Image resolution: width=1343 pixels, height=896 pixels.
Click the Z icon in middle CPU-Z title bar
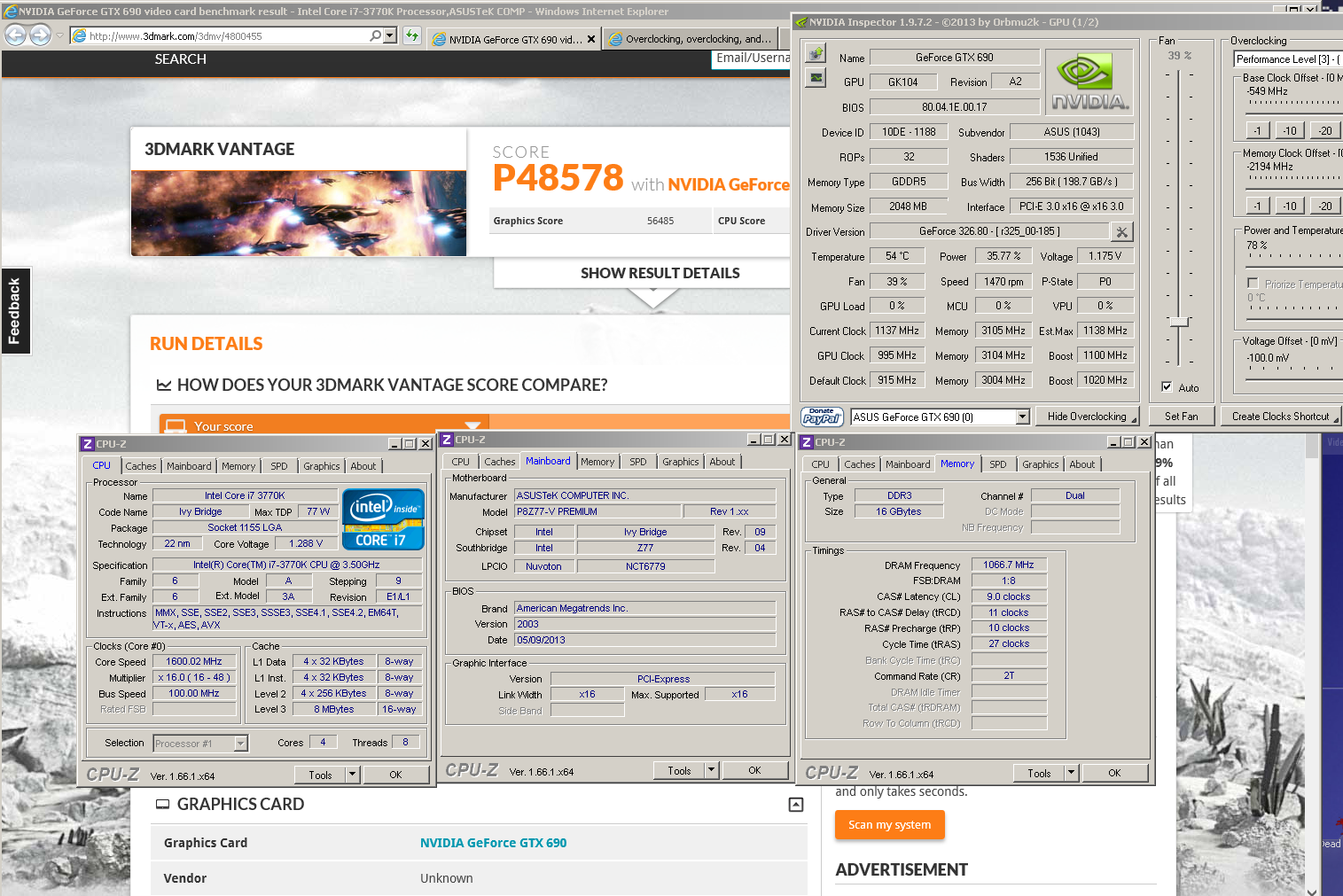448,440
